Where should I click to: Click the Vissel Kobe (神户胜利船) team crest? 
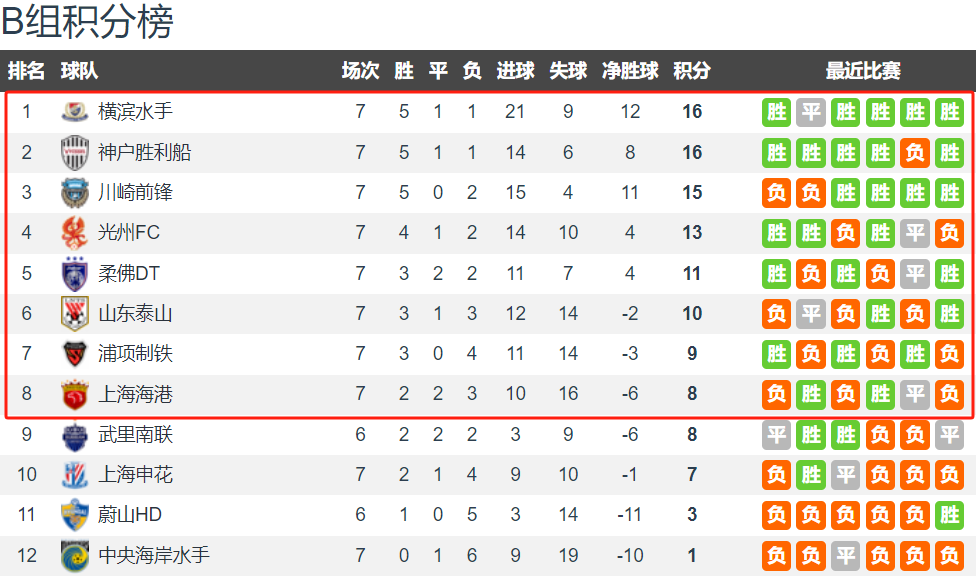point(75,152)
